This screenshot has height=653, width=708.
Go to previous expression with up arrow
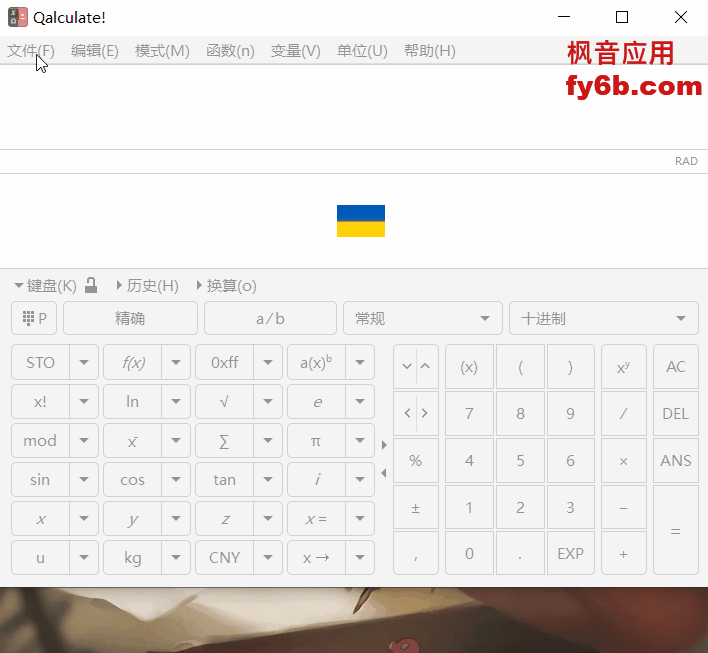coord(425,366)
